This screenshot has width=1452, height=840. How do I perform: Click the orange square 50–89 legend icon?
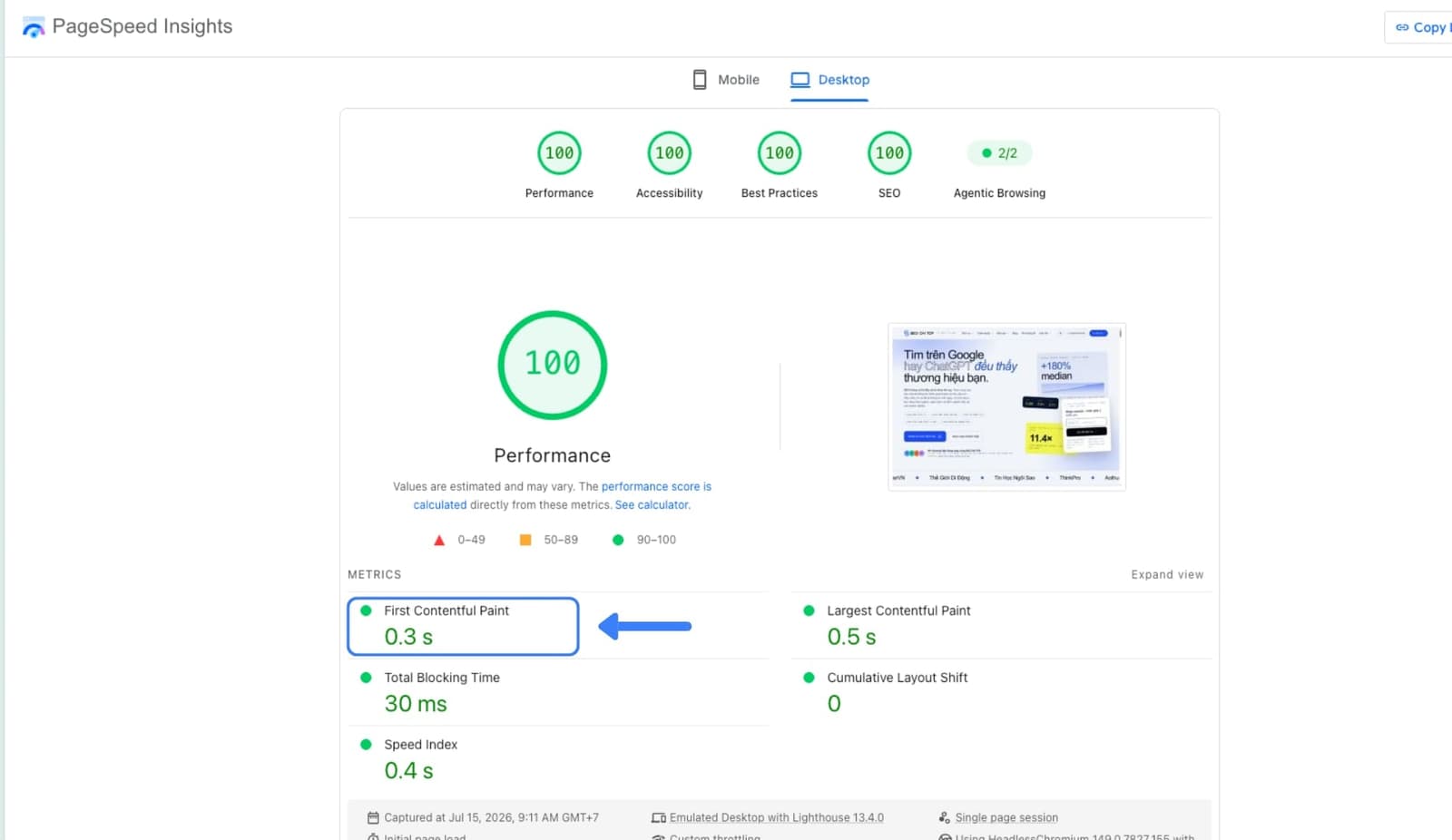[x=525, y=540]
